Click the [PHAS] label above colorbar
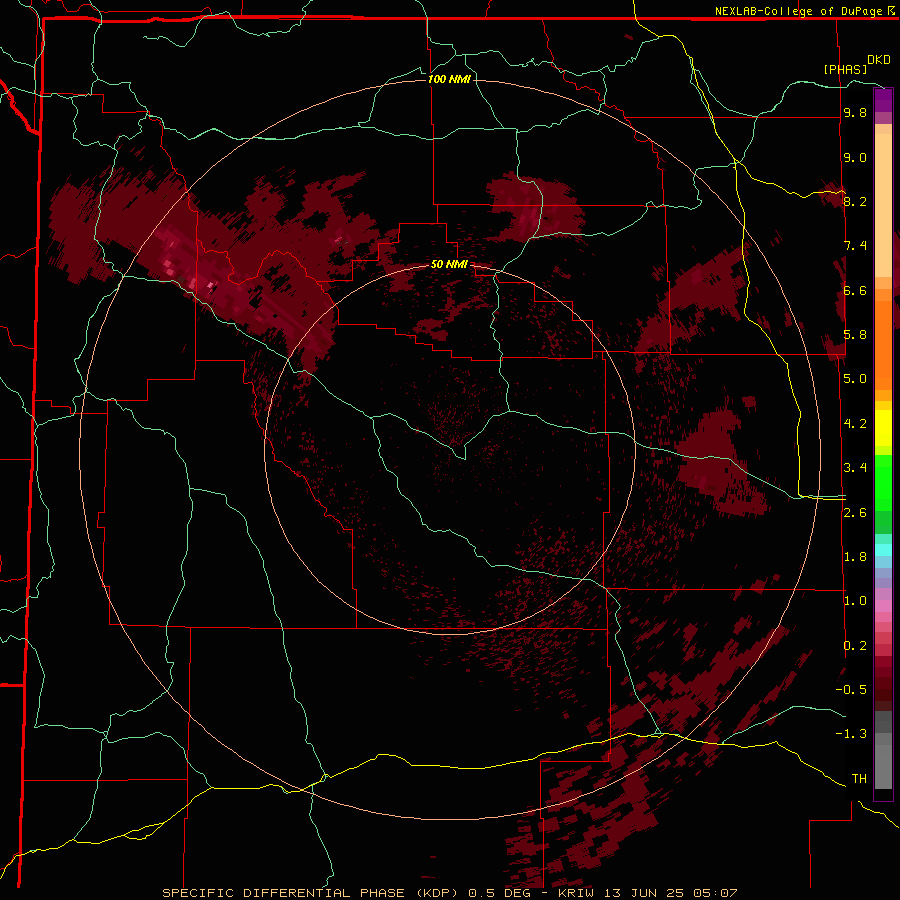The height and width of the screenshot is (900, 900). pos(845,70)
